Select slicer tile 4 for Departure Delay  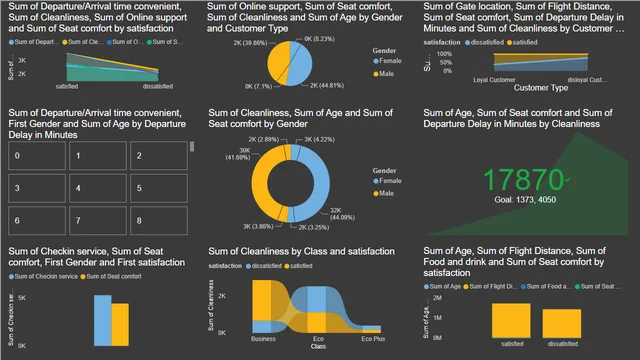coord(98,188)
